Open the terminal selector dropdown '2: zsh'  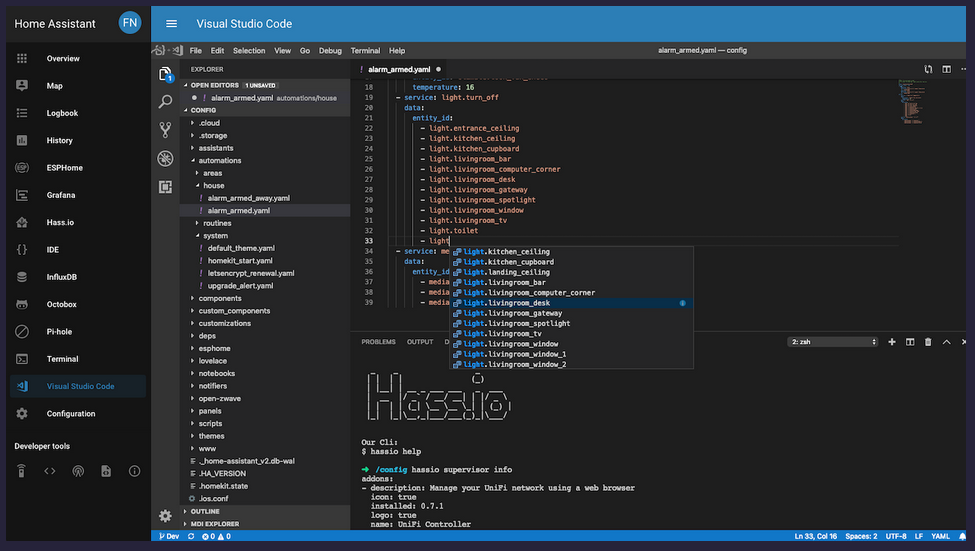pyautogui.click(x=833, y=342)
